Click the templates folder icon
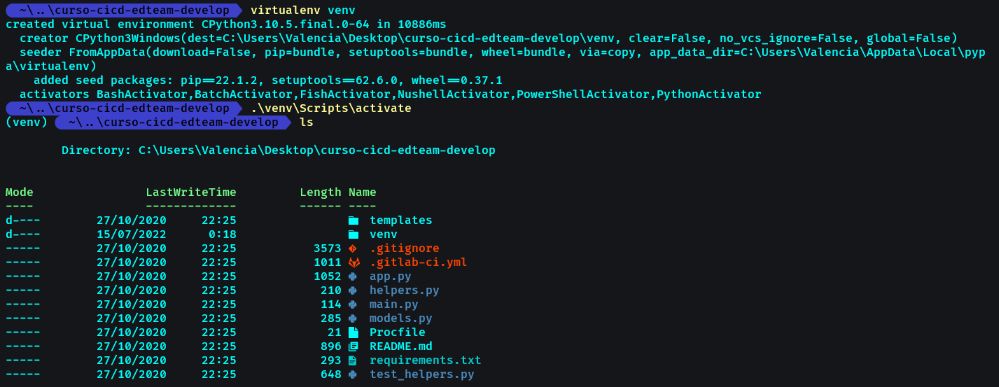The height and width of the screenshot is (387, 999). (354, 221)
